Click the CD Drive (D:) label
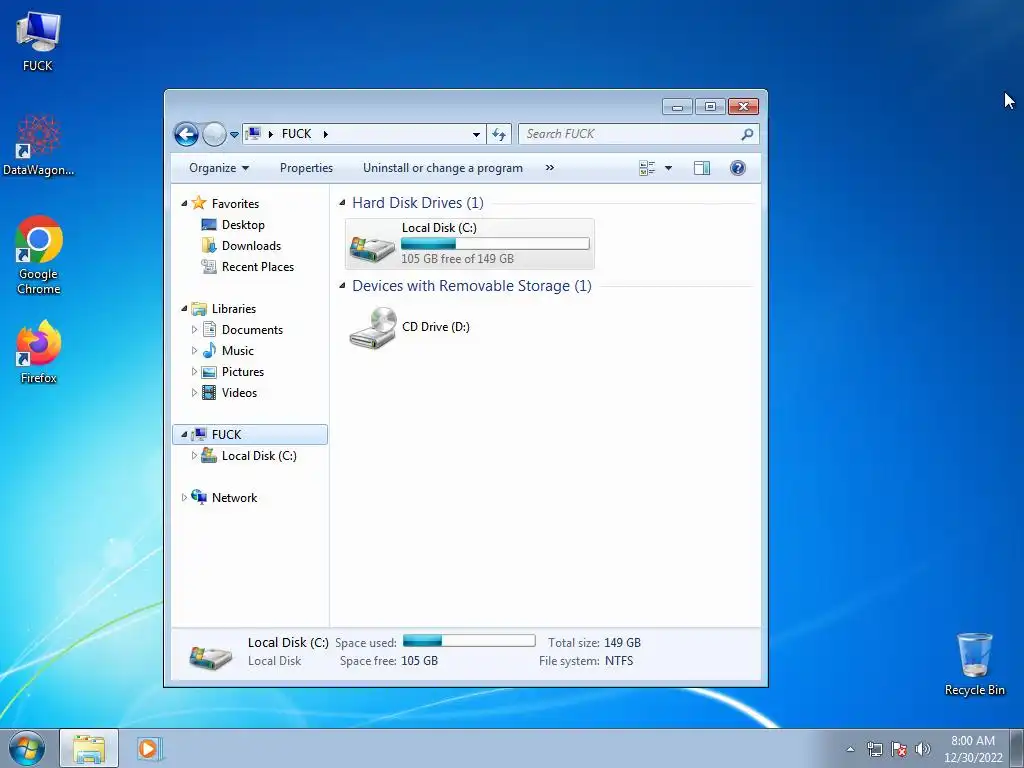Screen dimensions: 1024x768 click(x=436, y=327)
